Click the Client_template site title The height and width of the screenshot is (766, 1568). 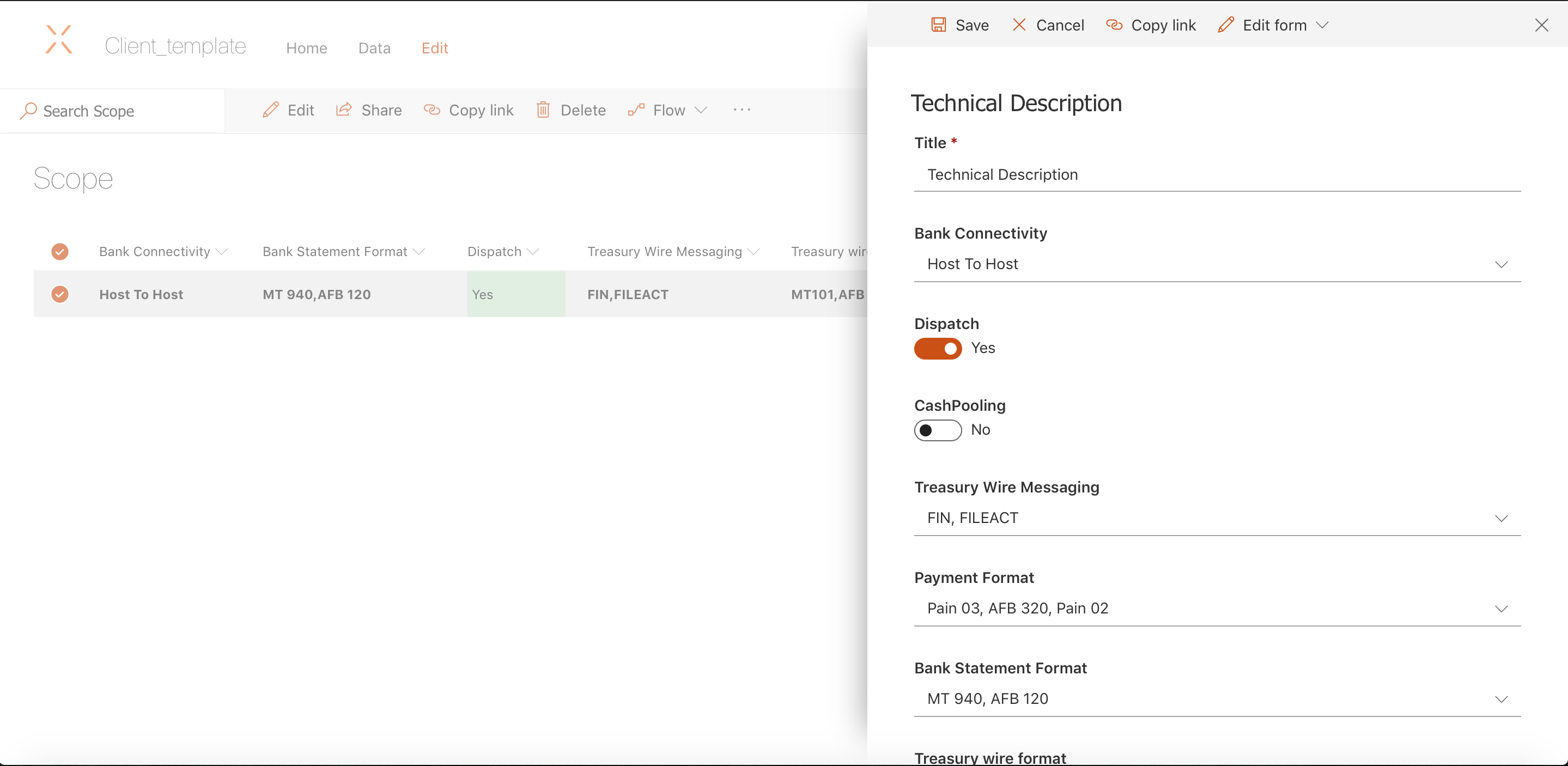175,46
